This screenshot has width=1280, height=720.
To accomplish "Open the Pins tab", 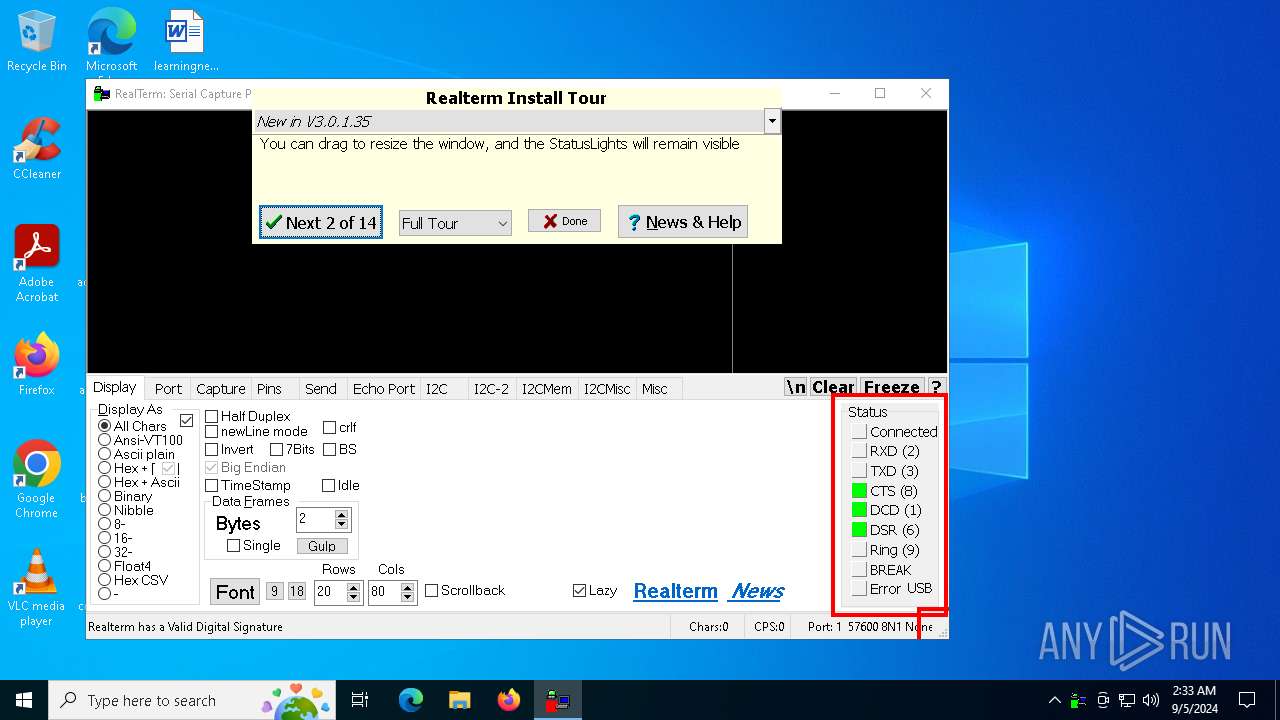I will tap(269, 388).
